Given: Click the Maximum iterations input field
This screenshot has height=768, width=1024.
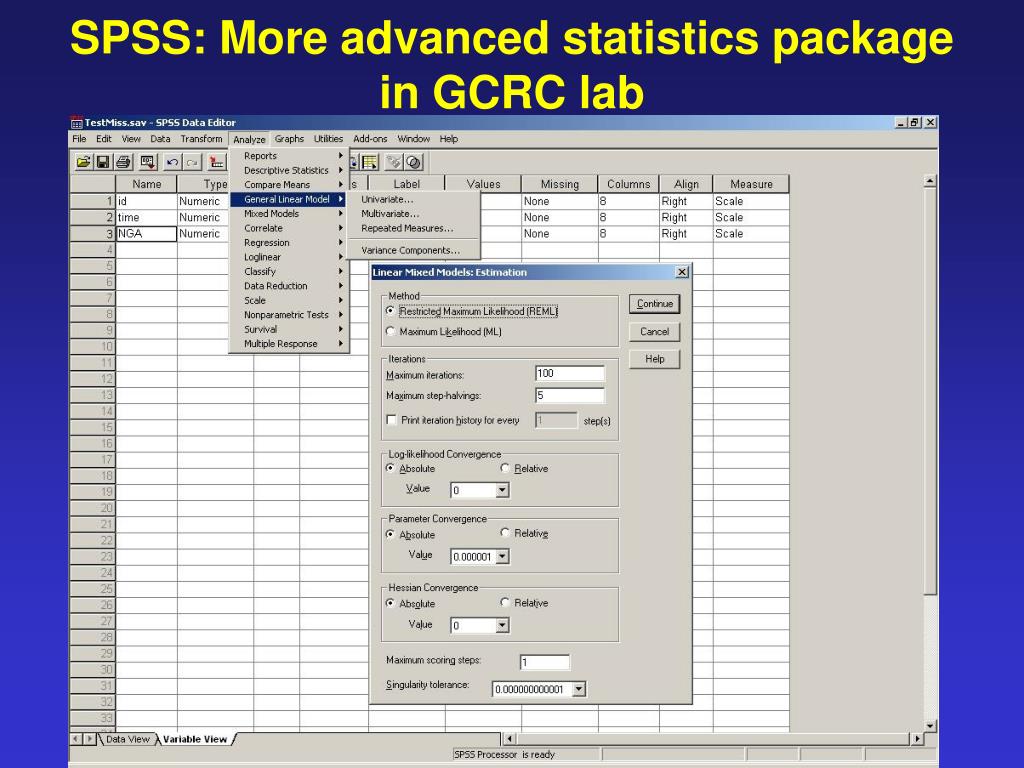Looking at the screenshot, I should point(570,374).
